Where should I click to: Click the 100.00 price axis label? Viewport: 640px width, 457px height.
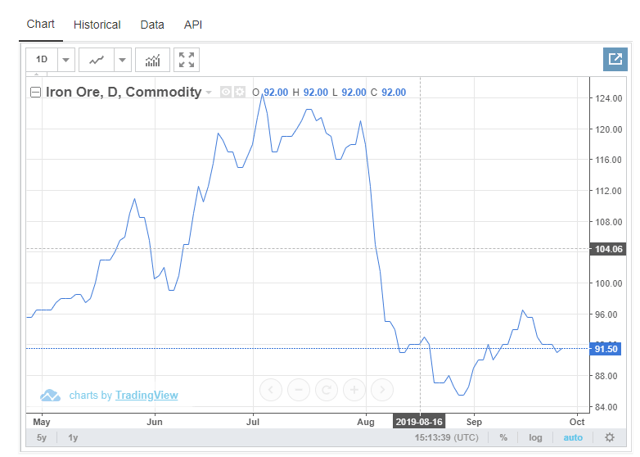[x=609, y=284]
